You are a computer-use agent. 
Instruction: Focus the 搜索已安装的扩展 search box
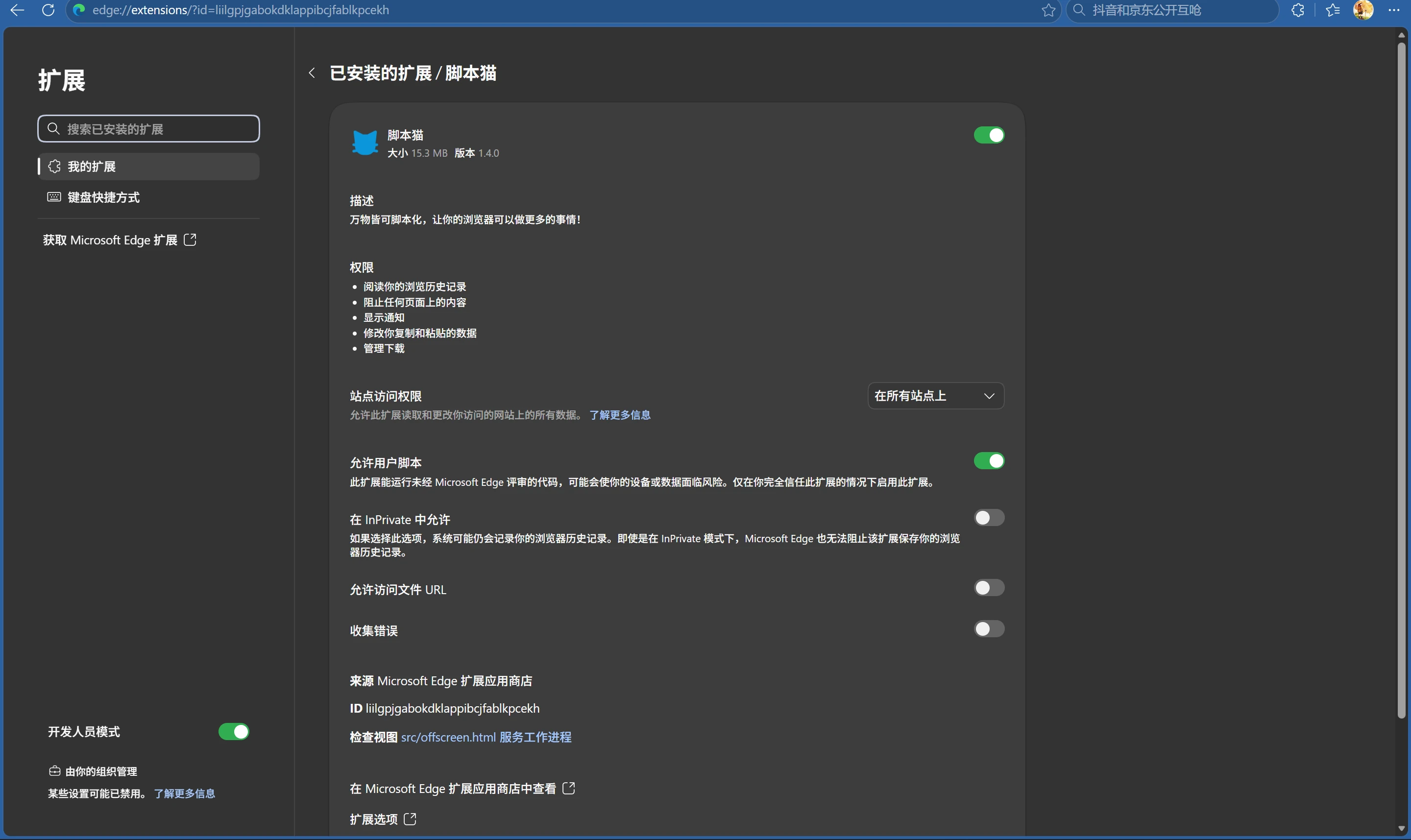pyautogui.click(x=149, y=128)
